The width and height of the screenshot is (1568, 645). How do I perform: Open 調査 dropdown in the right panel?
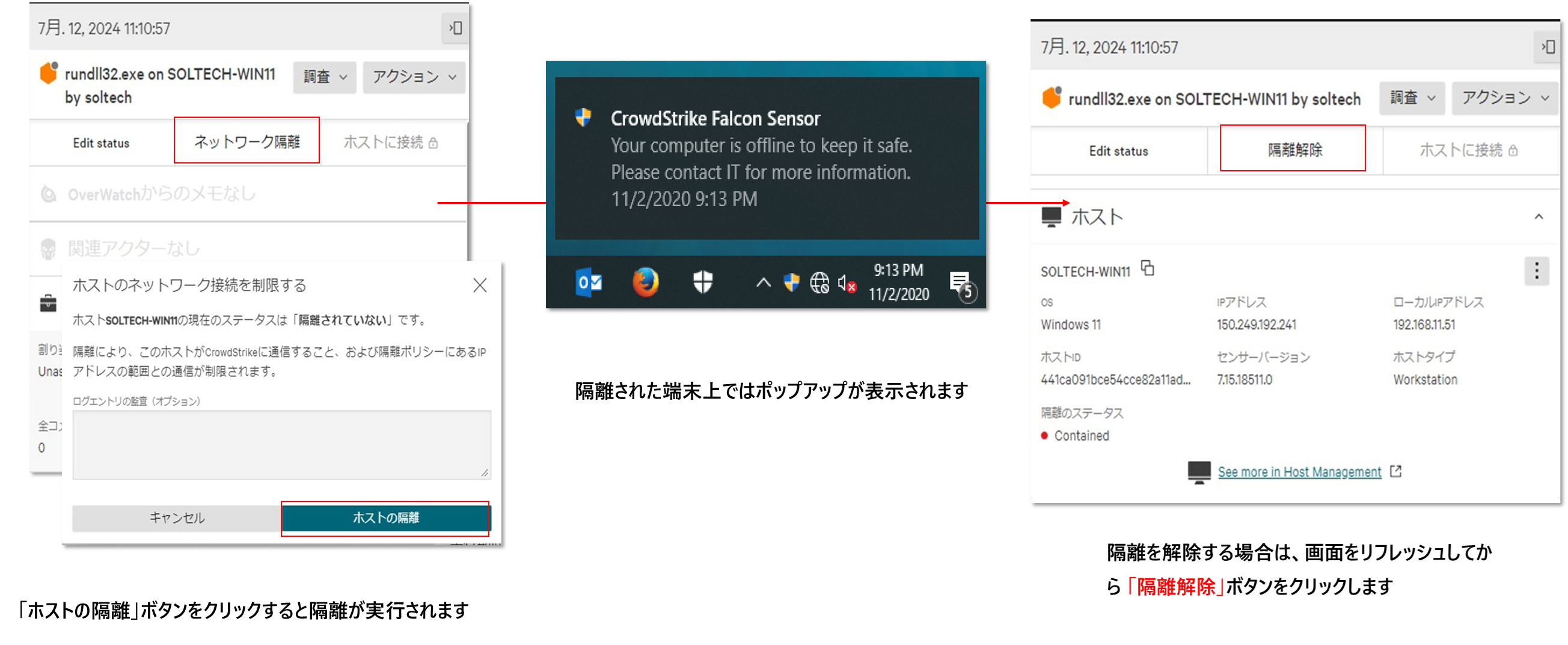(1412, 98)
